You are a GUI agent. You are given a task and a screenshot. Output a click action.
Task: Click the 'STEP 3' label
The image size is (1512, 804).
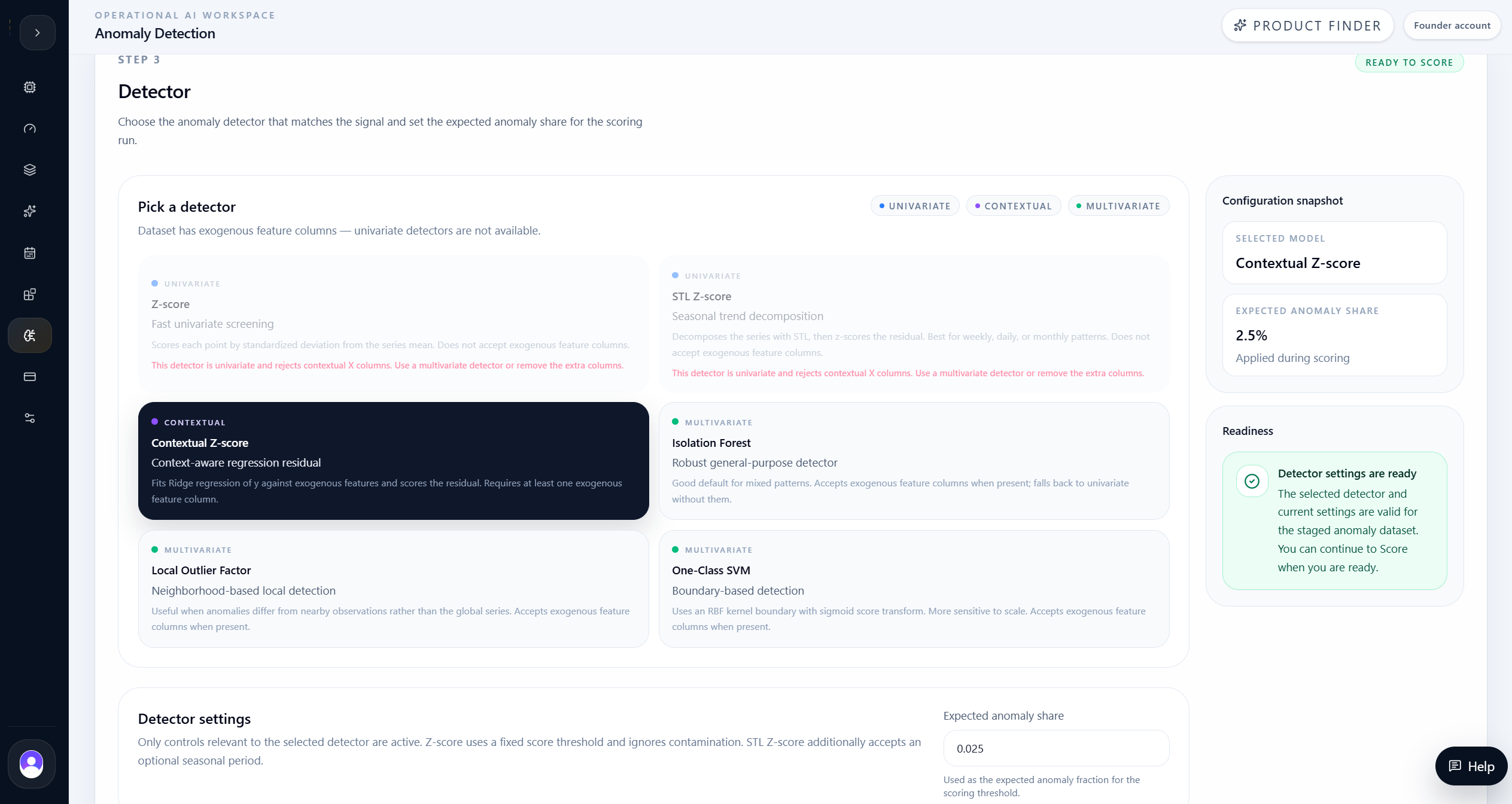click(139, 60)
